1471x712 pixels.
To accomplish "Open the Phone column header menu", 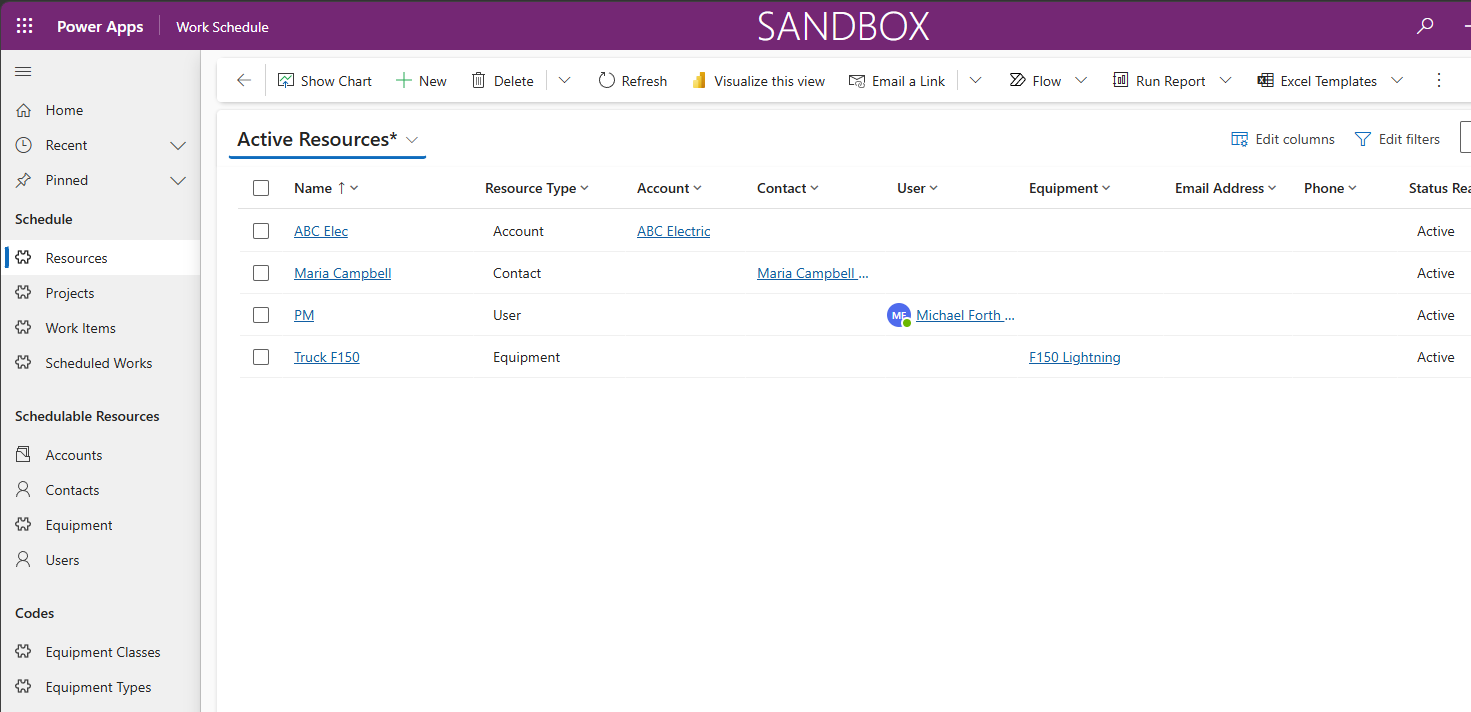I will pos(1330,188).
